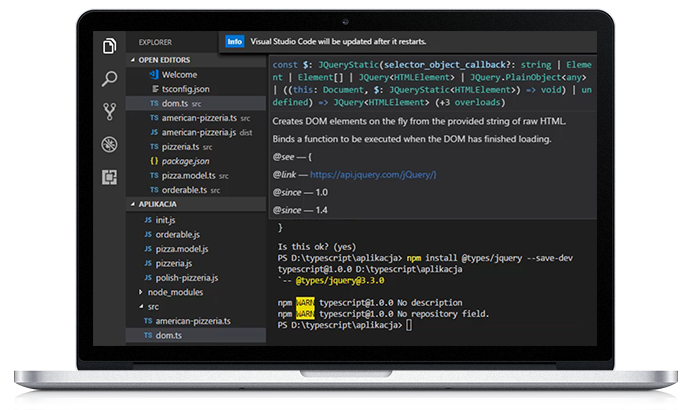Click '@types/jquery@3.3.0' in terminal output
The image size is (695, 410).
coord(340,281)
